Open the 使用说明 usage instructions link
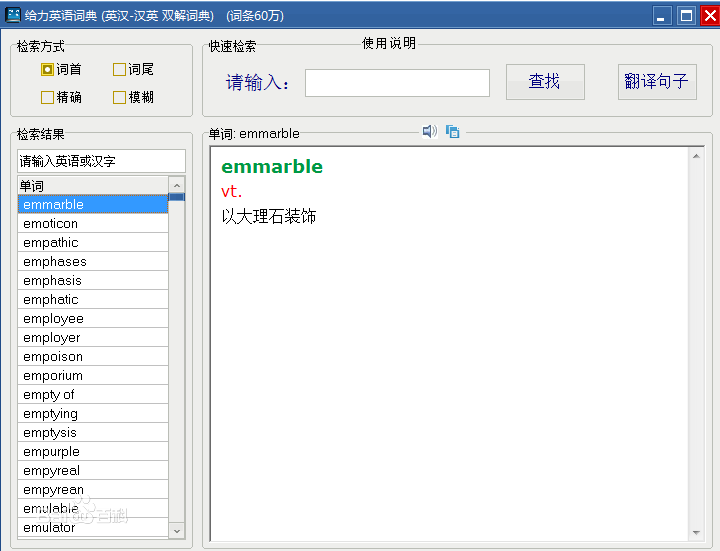 pyautogui.click(x=388, y=43)
